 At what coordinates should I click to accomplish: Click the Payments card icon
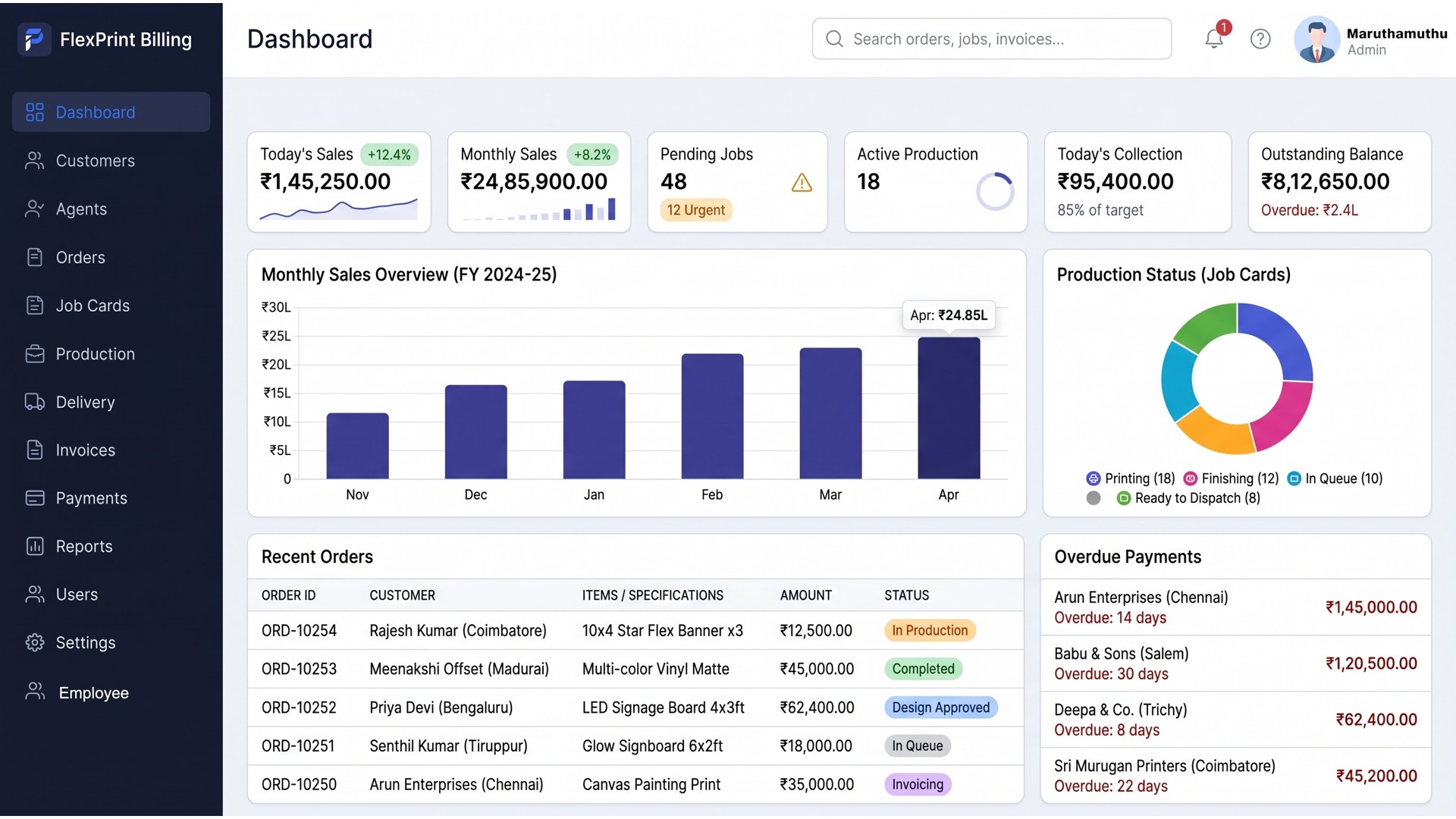click(34, 498)
